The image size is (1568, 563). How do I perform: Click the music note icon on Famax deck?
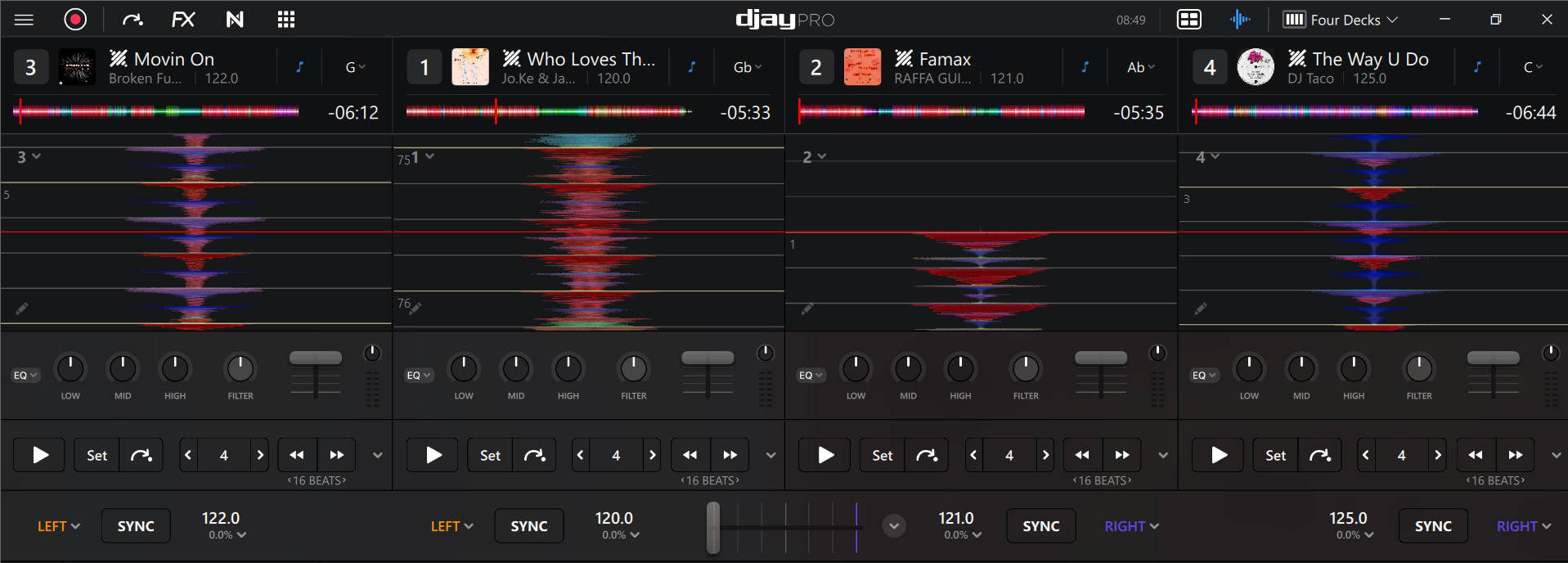(x=1085, y=67)
